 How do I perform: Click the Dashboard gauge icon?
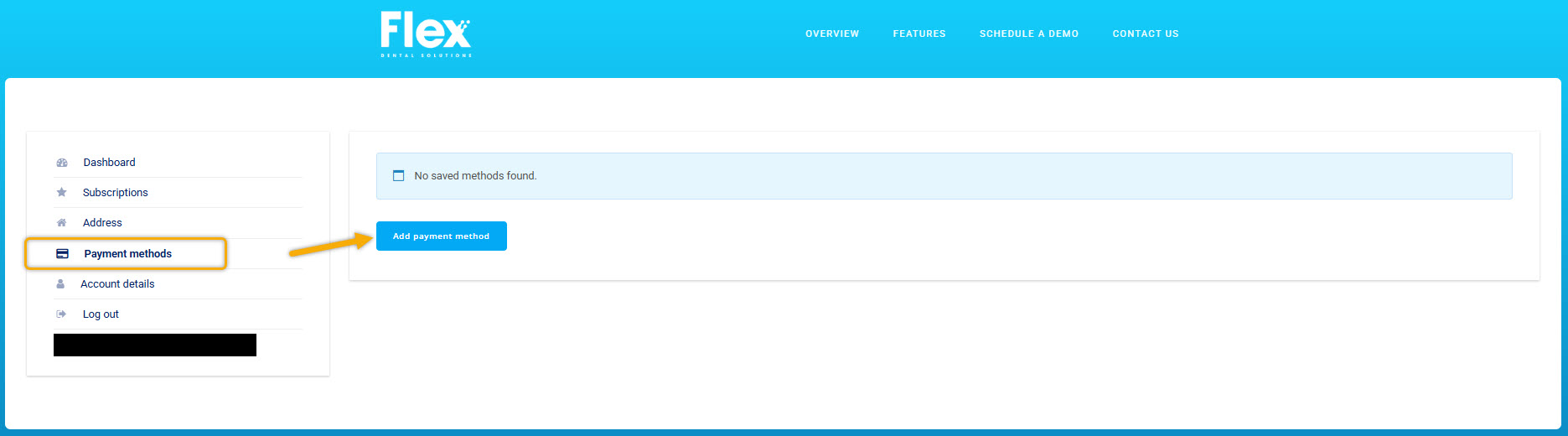(62, 163)
